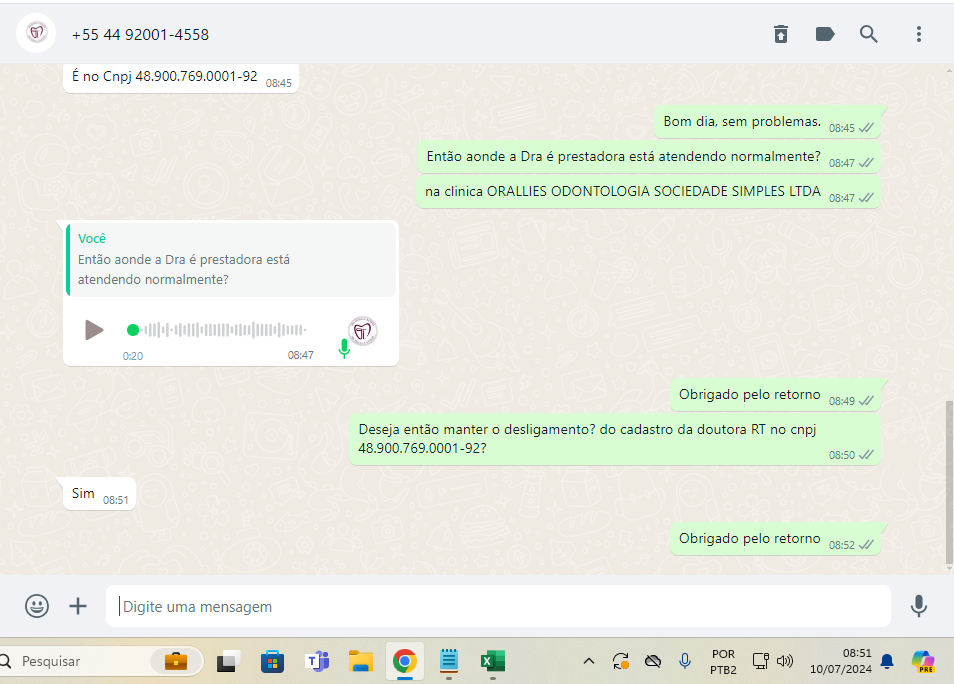Open the contact profile picture

click(x=36, y=33)
